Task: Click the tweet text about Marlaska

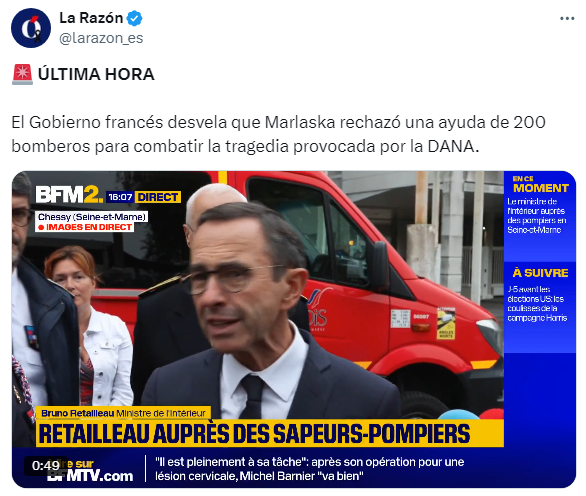Action: tap(278, 134)
